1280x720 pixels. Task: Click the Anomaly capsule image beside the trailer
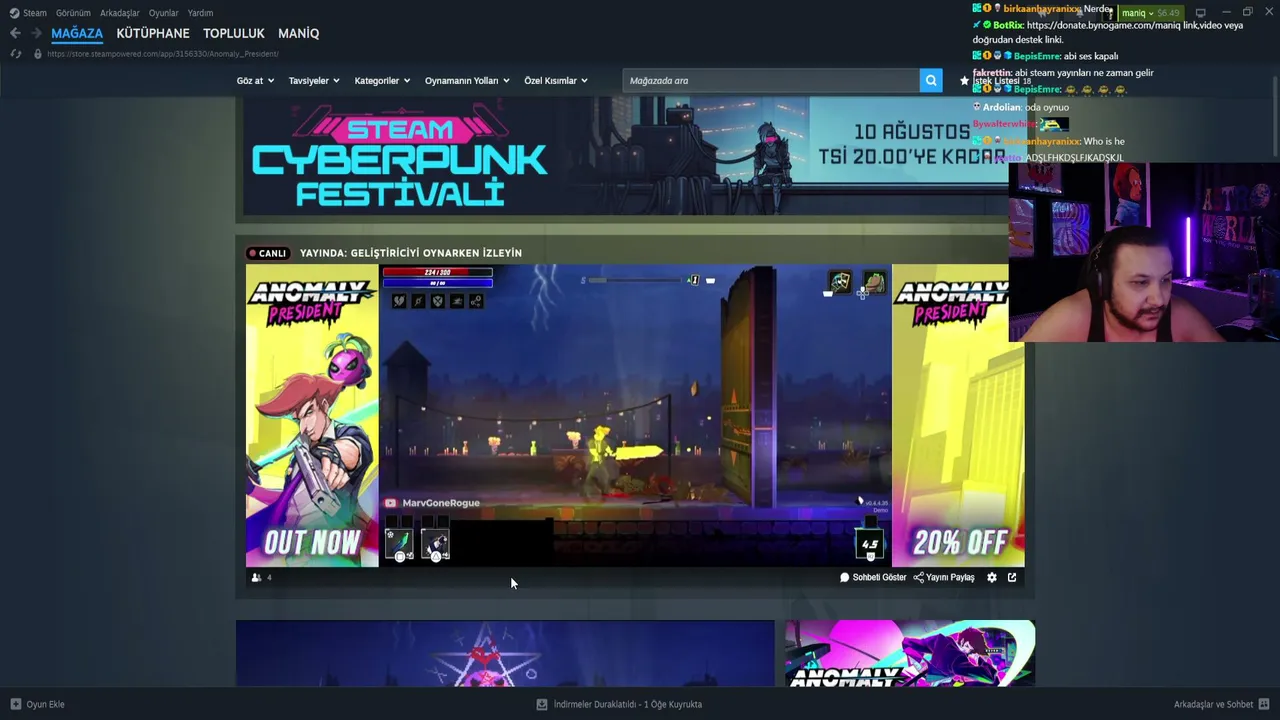click(x=910, y=653)
